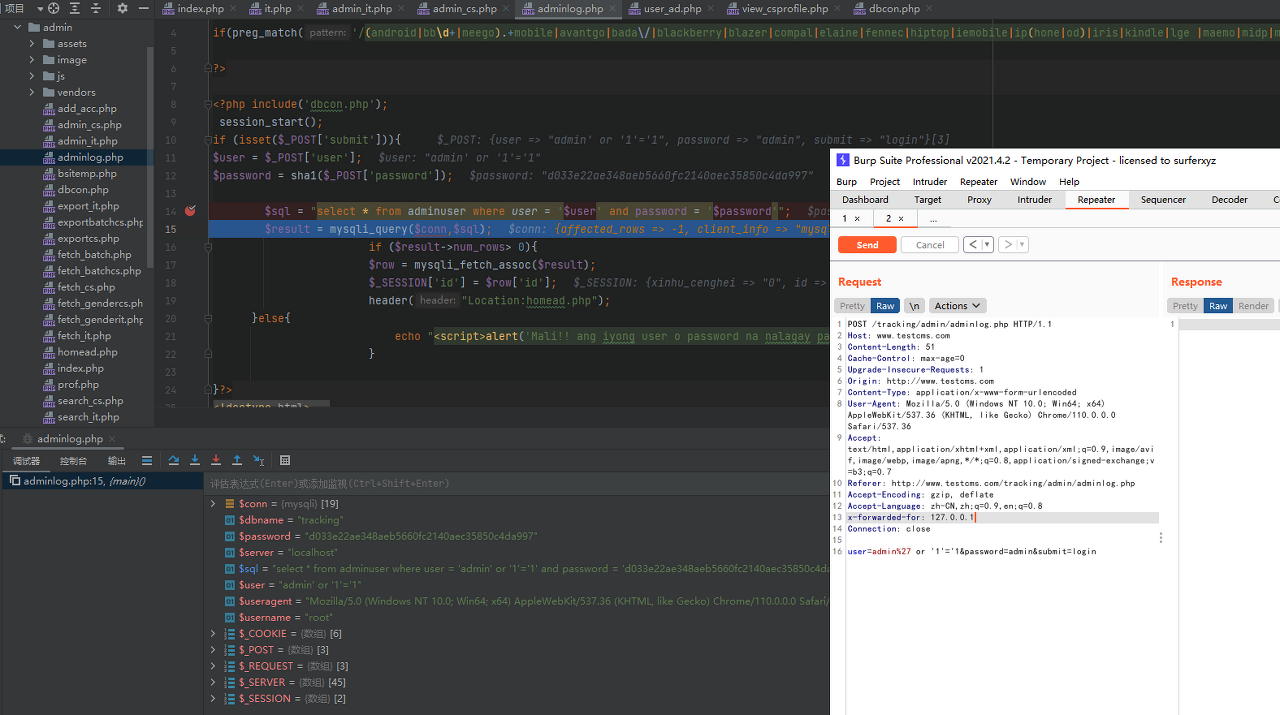Close the adminlog.php editor tab
This screenshot has width=1280, height=715.
tap(612, 9)
